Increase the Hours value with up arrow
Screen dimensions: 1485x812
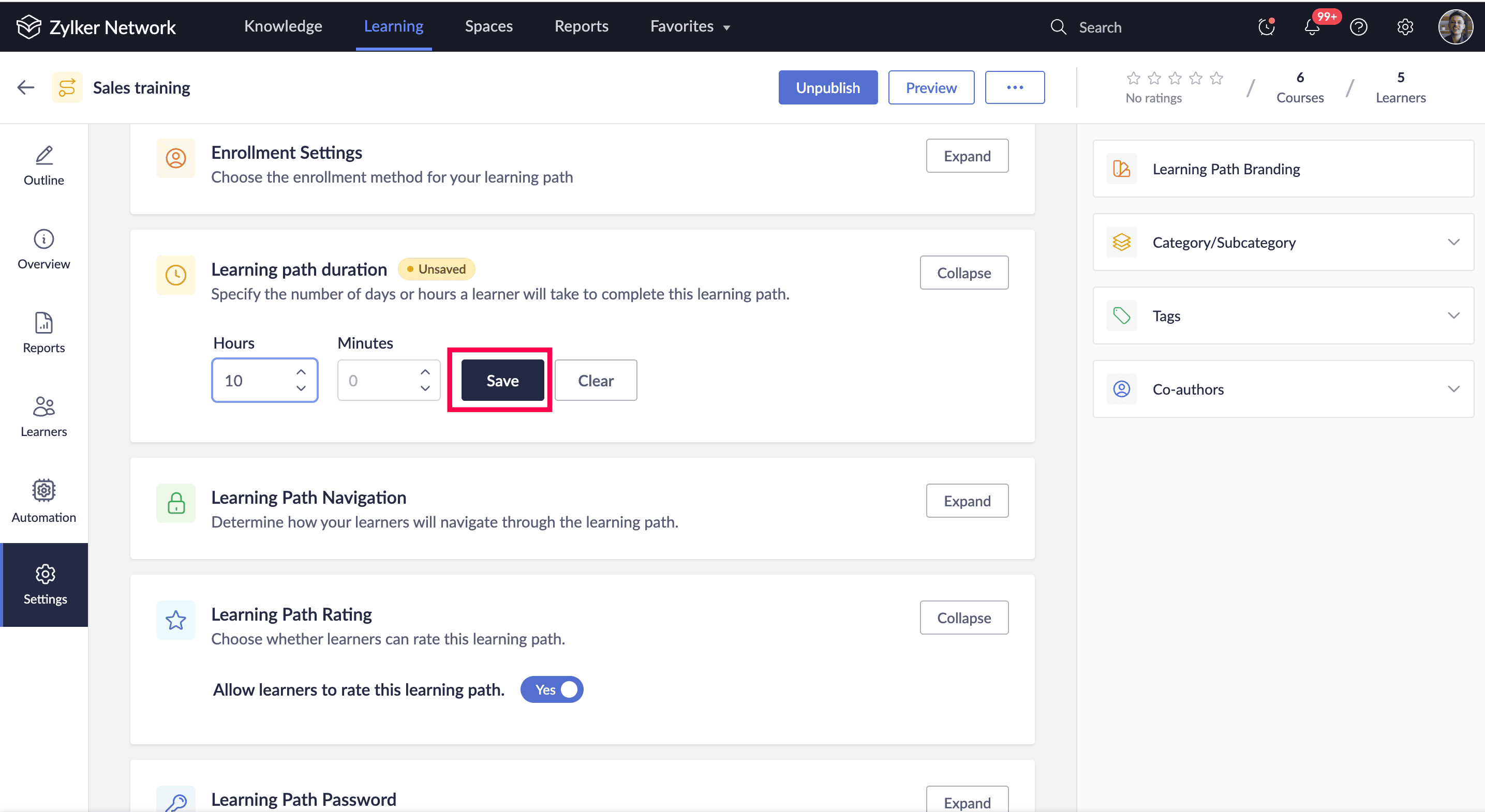click(x=301, y=372)
